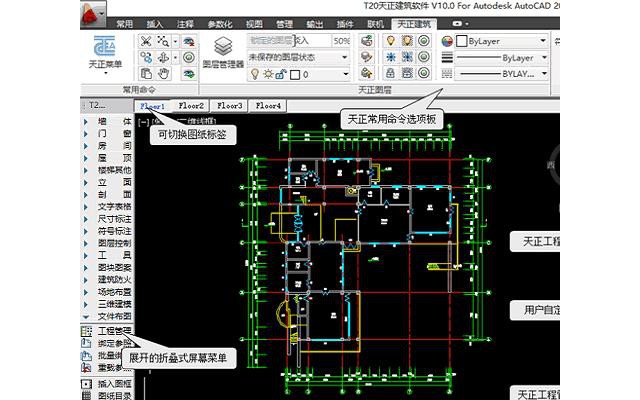Click the scissors-shaped trim icon in 常用命令
Viewport: 640px width, 400px height.
146,41
